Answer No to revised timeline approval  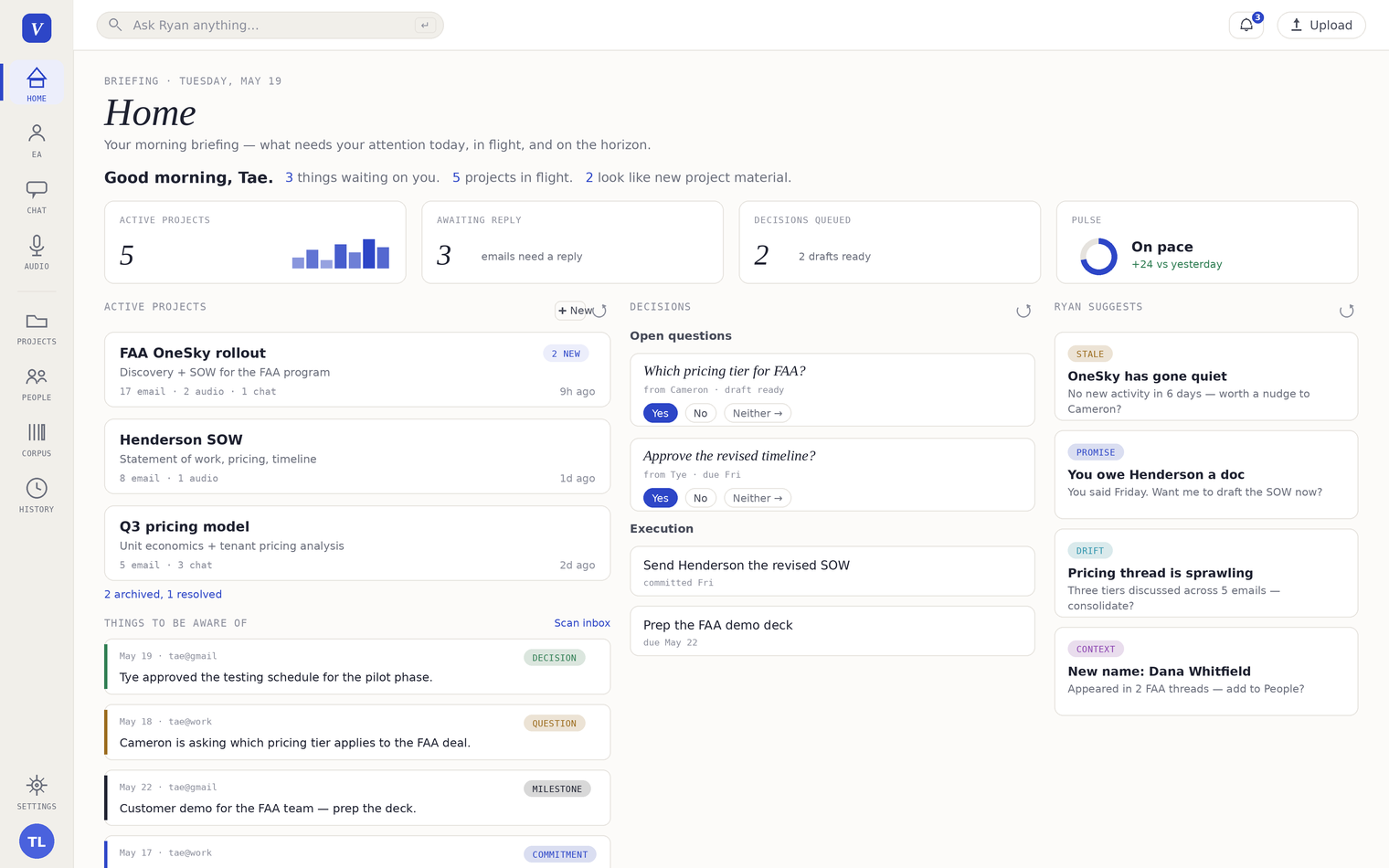700,498
